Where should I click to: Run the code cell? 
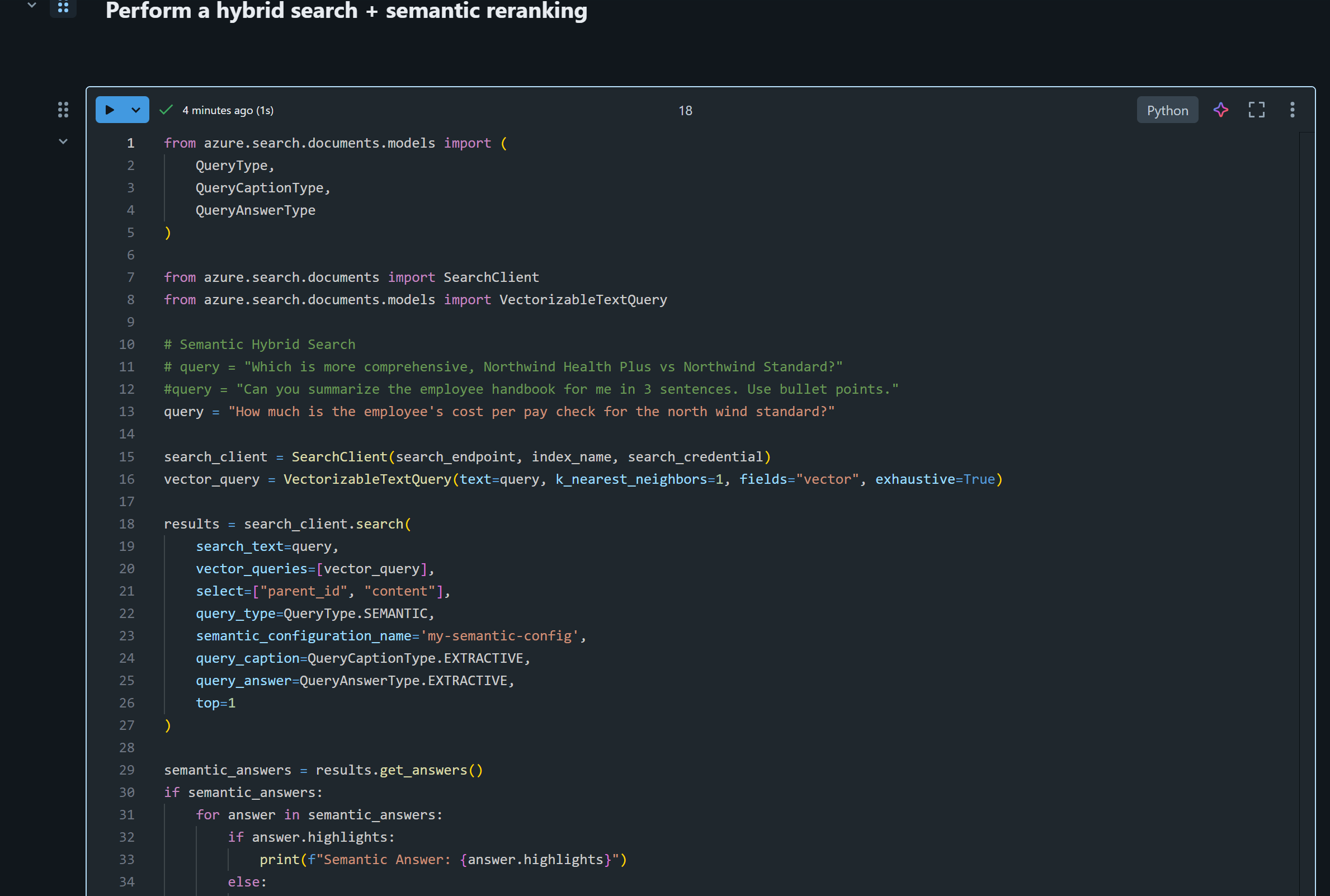tap(110, 110)
